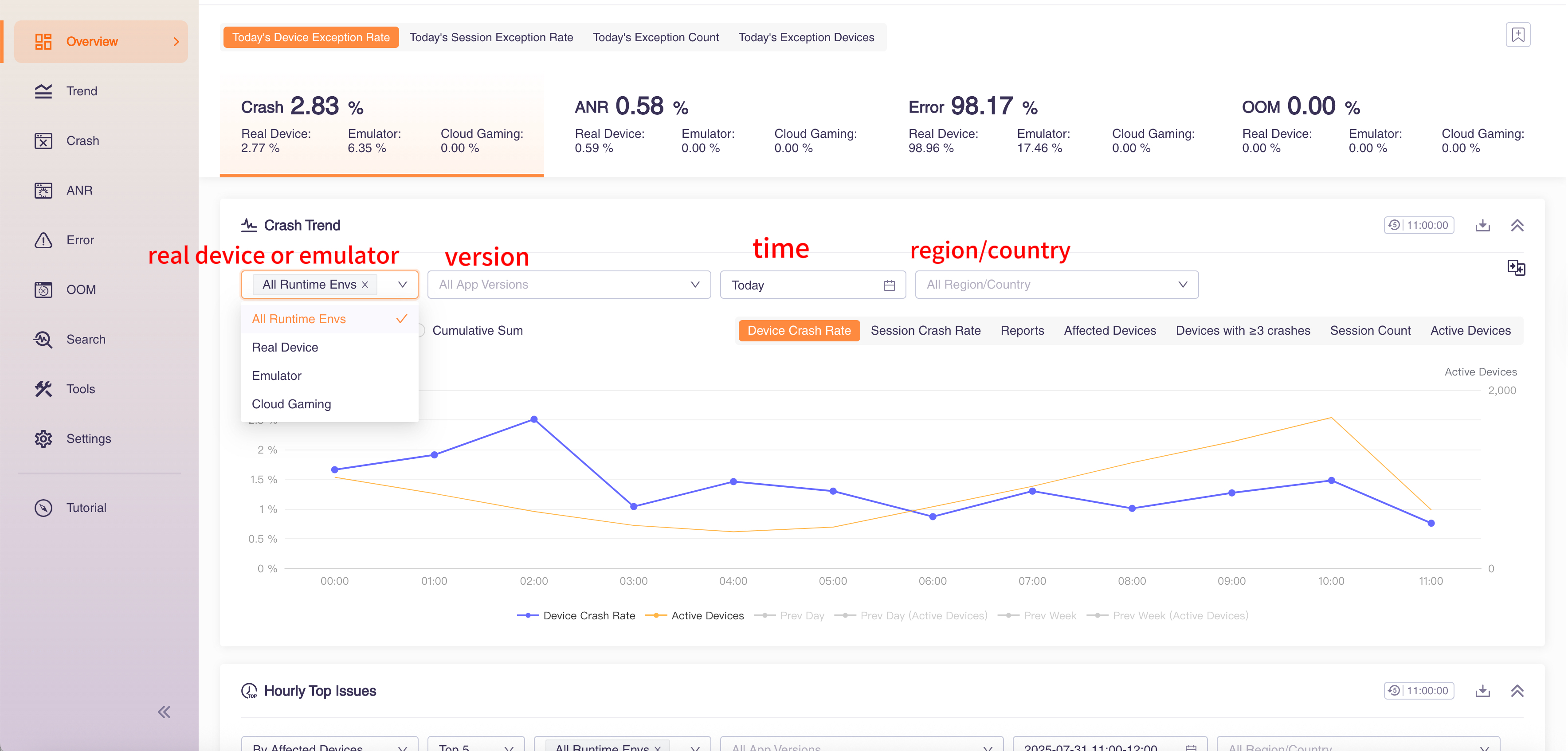Image resolution: width=1568 pixels, height=751 pixels.
Task: Click the 02:00 crash rate data point
Action: [534, 419]
